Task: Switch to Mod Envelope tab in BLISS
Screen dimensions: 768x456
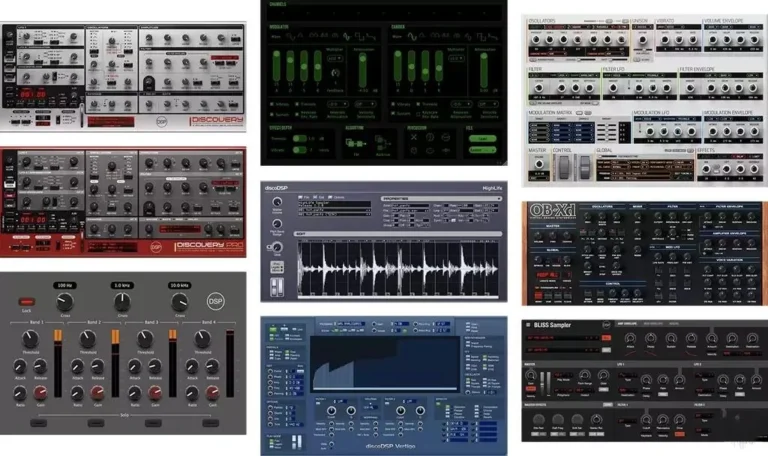Action: pyautogui.click(x=653, y=324)
